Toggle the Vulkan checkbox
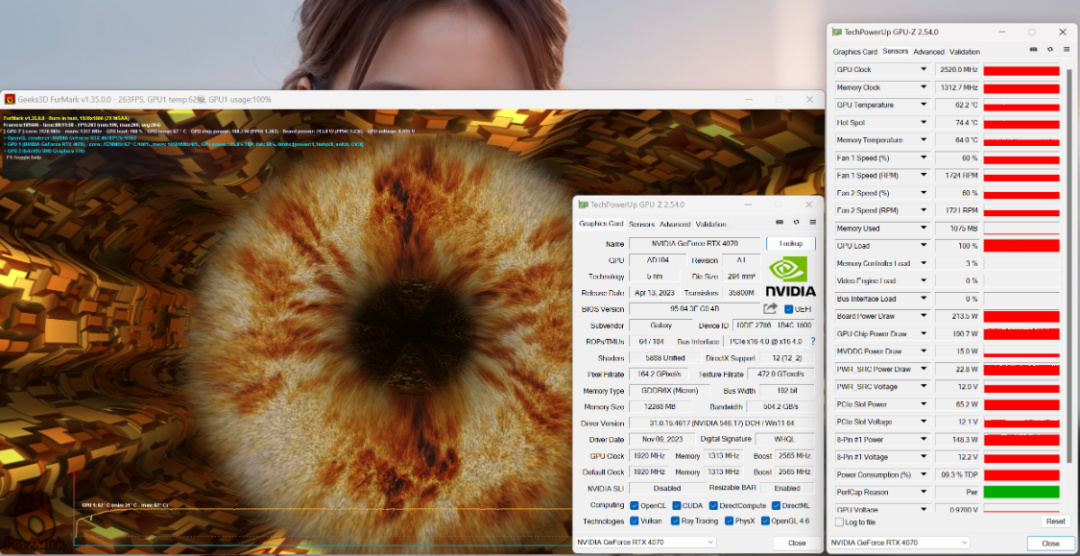1080x556 pixels. (x=634, y=521)
